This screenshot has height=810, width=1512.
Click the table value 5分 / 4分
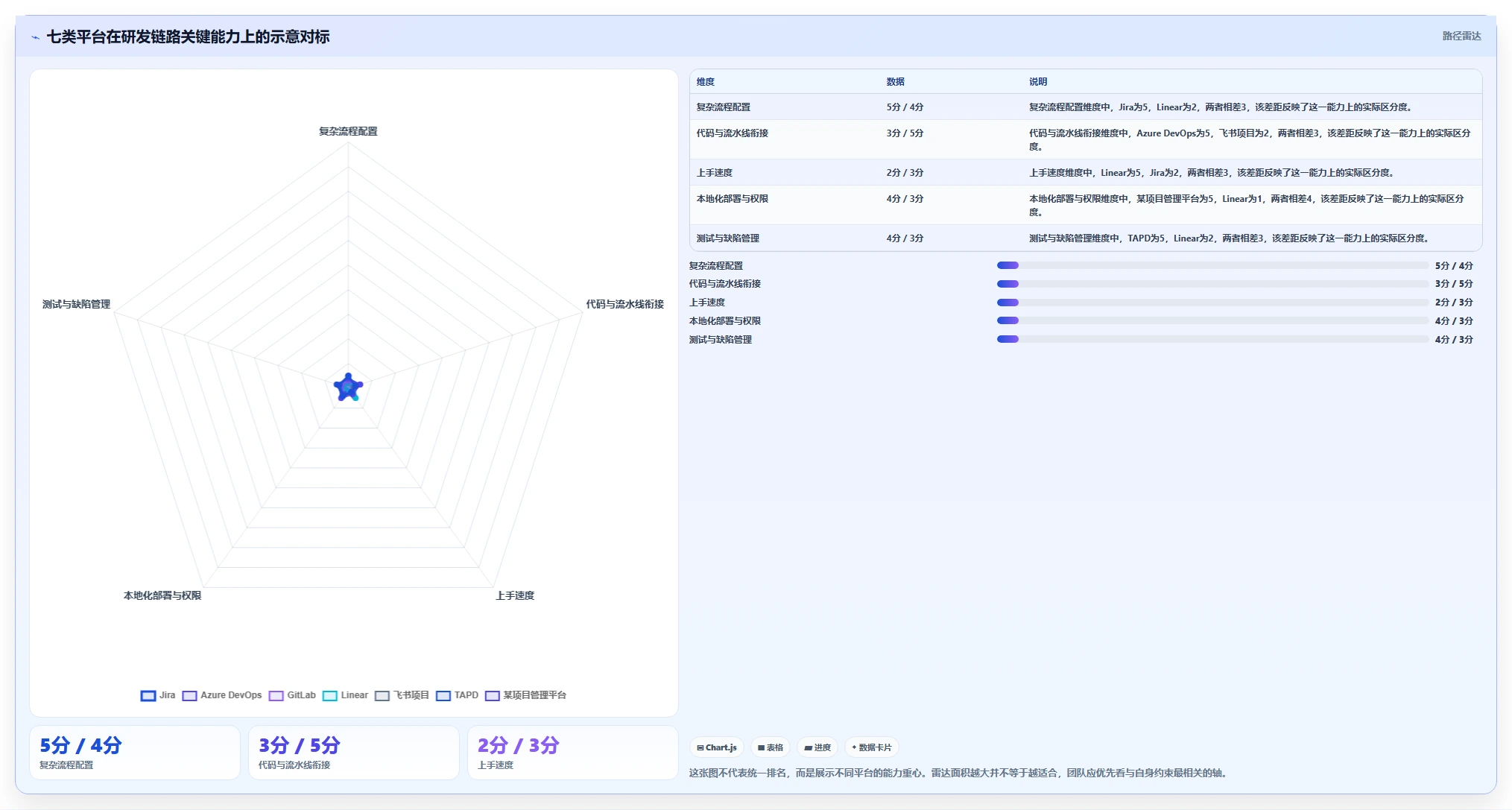(x=905, y=107)
